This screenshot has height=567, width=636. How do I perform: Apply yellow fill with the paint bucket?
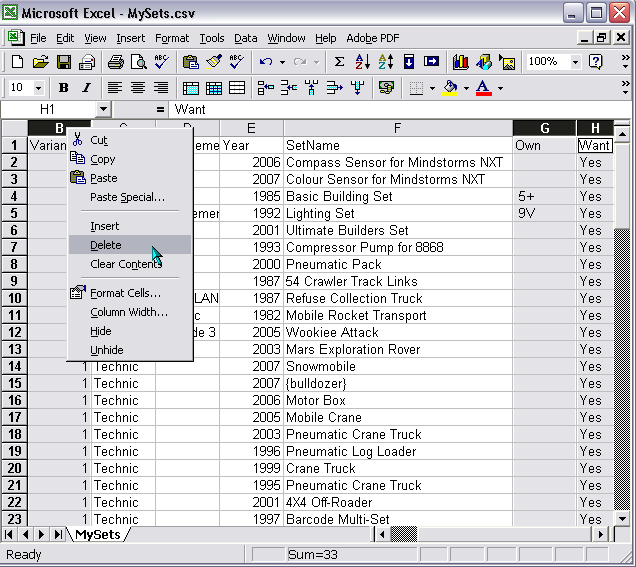pyautogui.click(x=451, y=88)
